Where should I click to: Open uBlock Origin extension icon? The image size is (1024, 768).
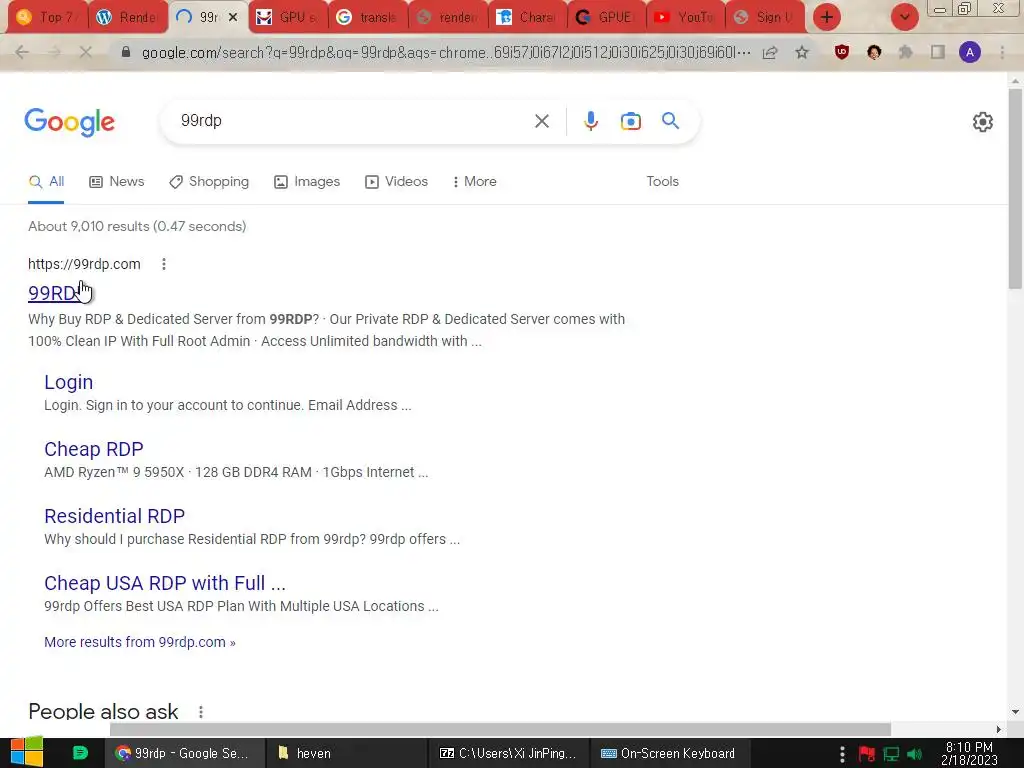842,52
